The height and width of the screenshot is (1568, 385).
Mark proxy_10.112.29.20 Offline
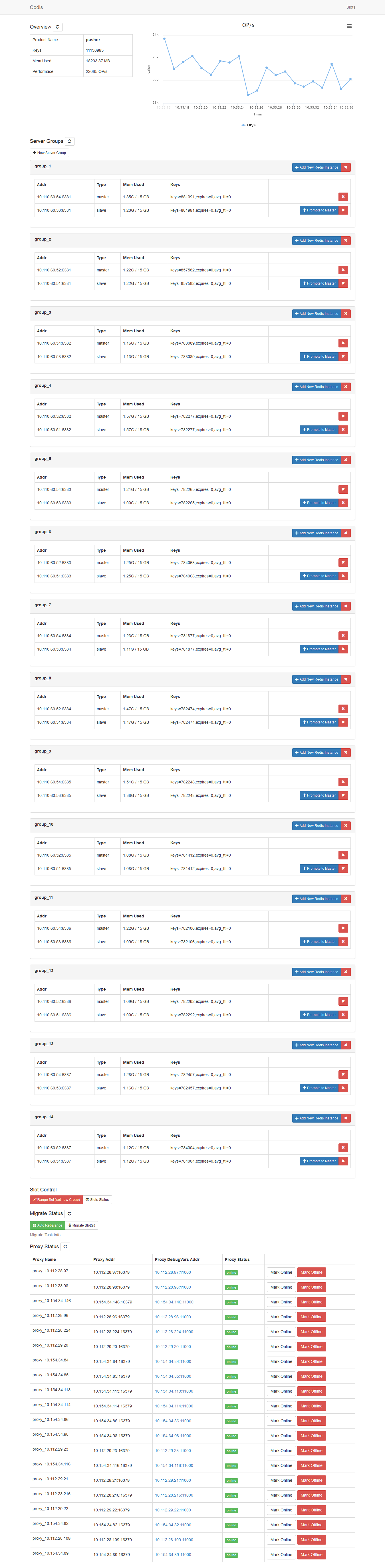(311, 1347)
